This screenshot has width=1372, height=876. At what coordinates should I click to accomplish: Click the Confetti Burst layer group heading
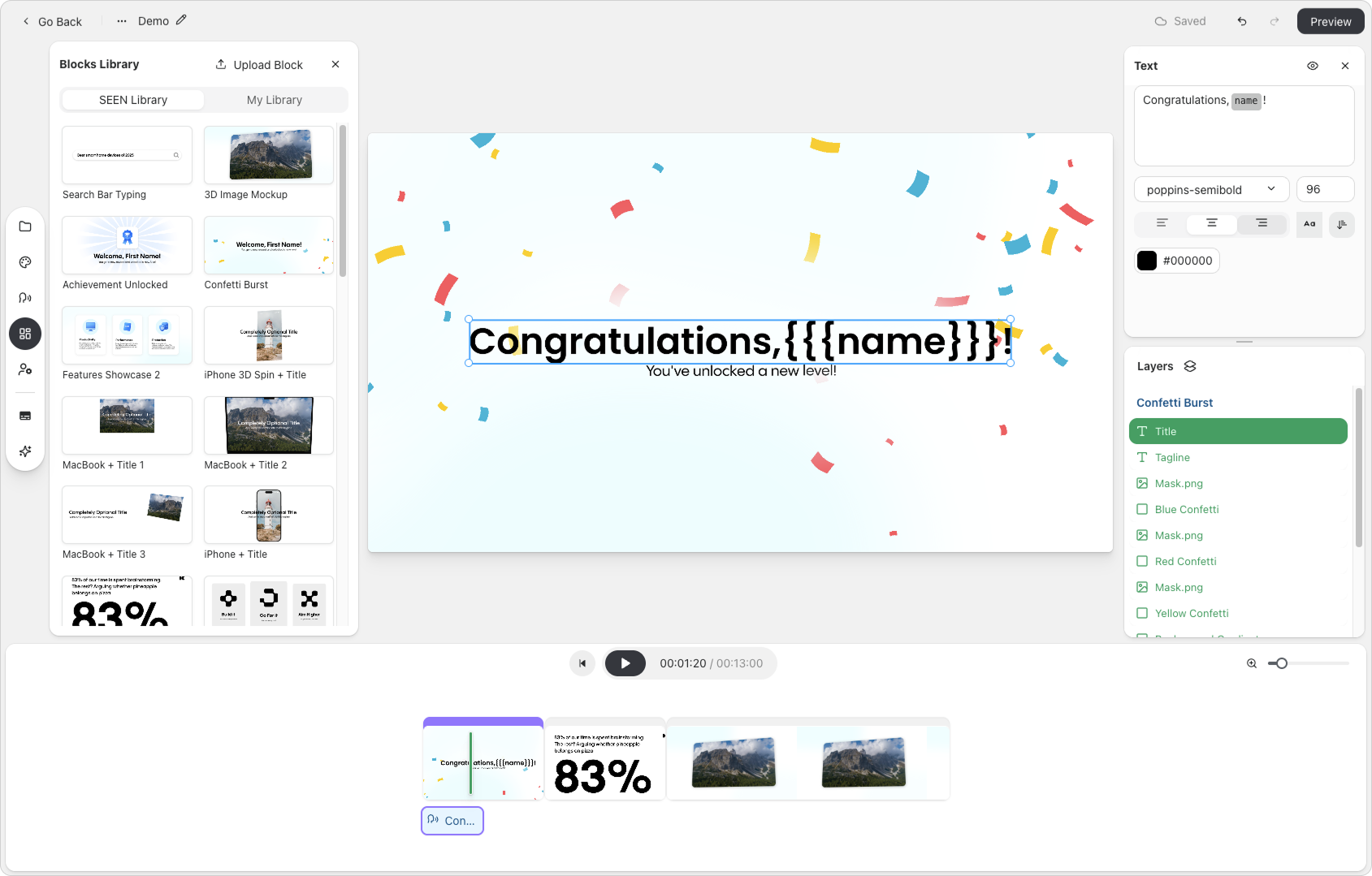(x=1175, y=403)
